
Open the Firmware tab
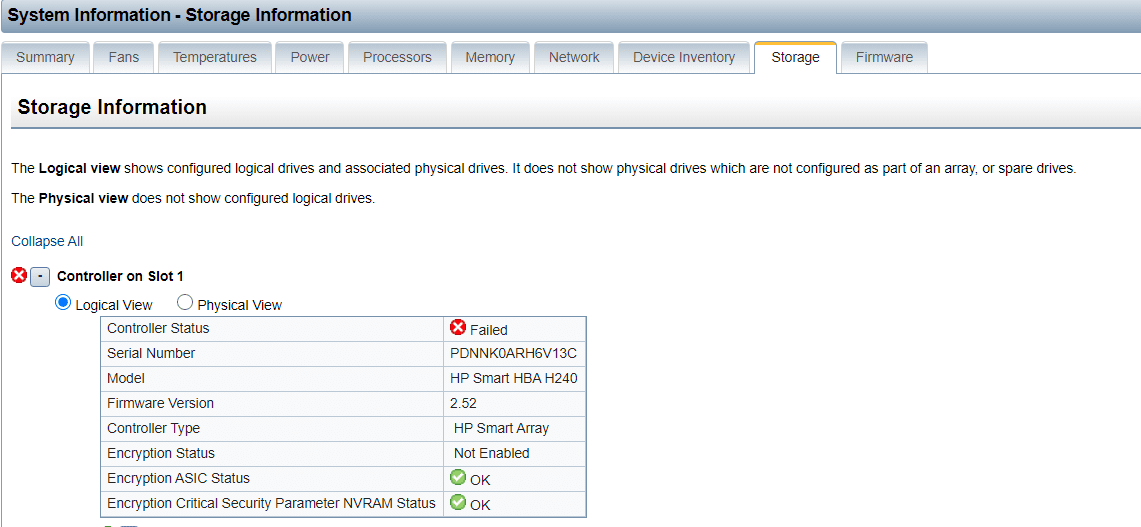tap(884, 58)
